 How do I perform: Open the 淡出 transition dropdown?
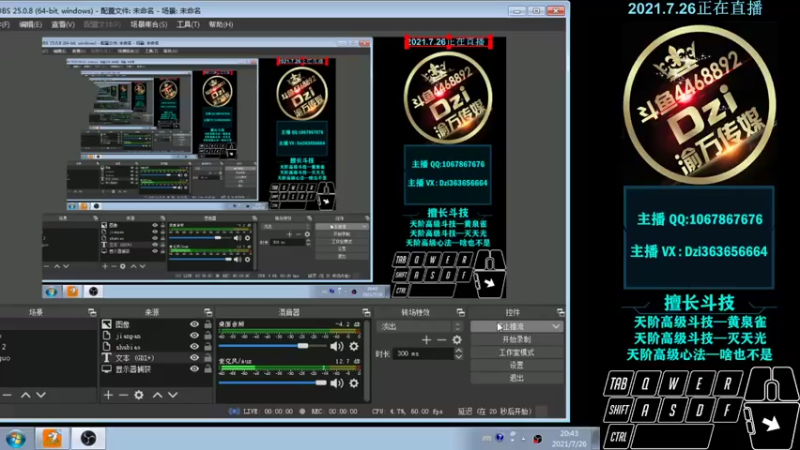point(419,327)
